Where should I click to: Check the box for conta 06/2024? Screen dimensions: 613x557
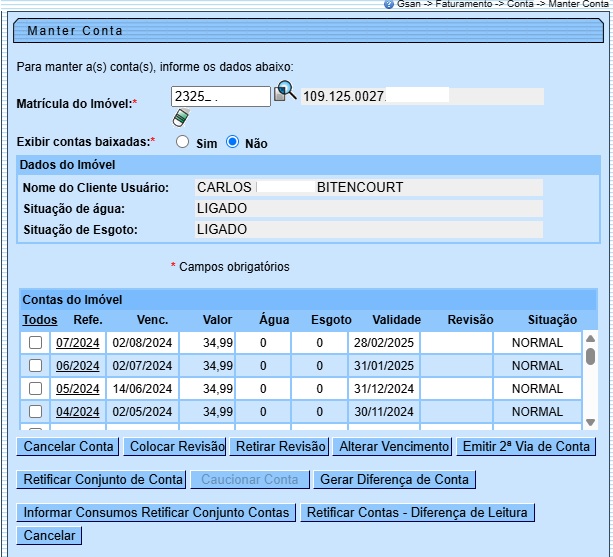coord(36,366)
